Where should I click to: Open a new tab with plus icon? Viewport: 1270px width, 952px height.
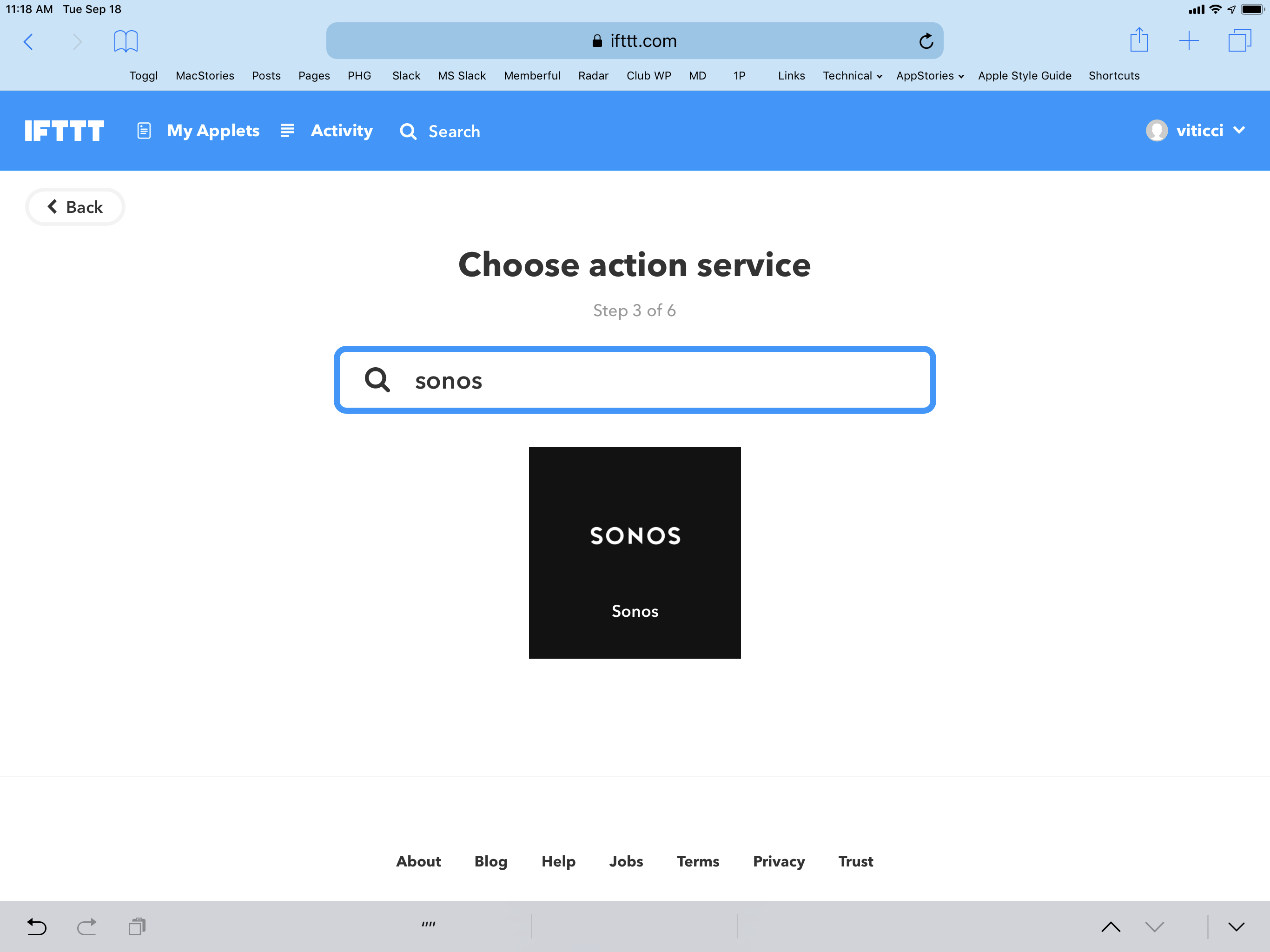click(1189, 41)
